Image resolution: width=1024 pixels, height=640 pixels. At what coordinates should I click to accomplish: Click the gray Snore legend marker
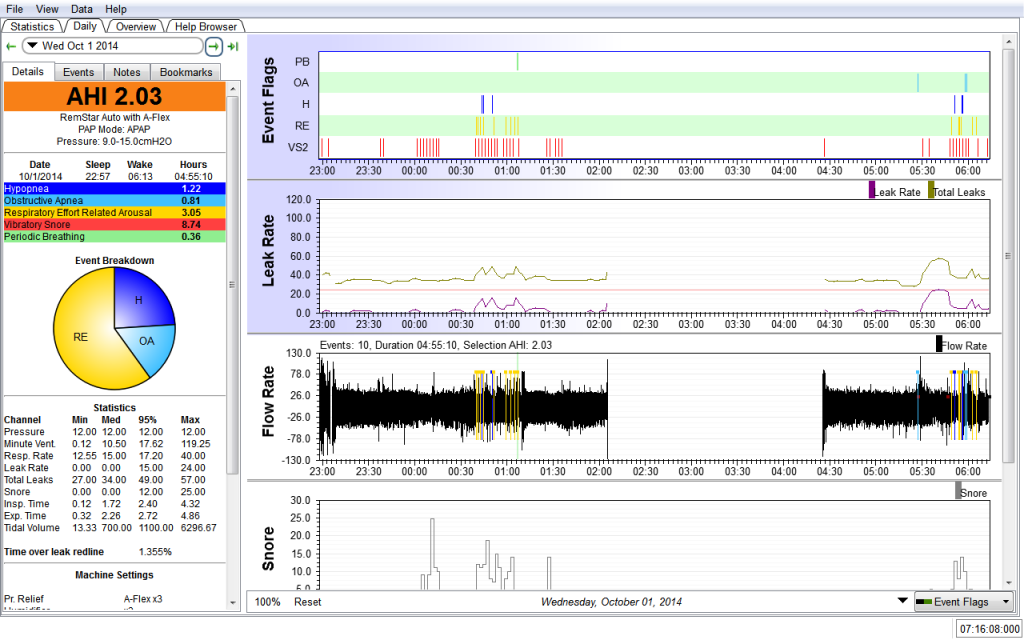958,490
